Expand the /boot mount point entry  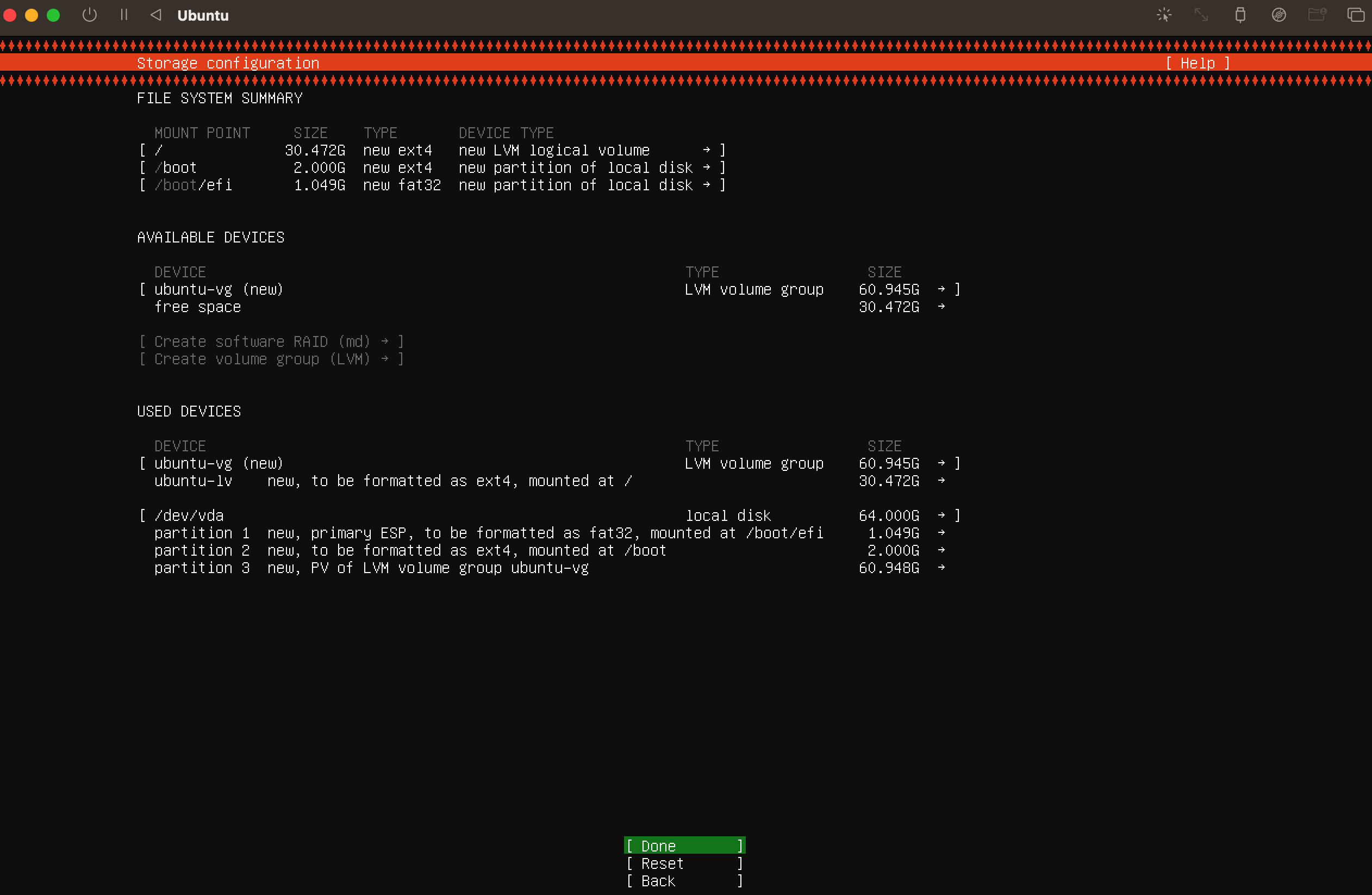coord(432,168)
